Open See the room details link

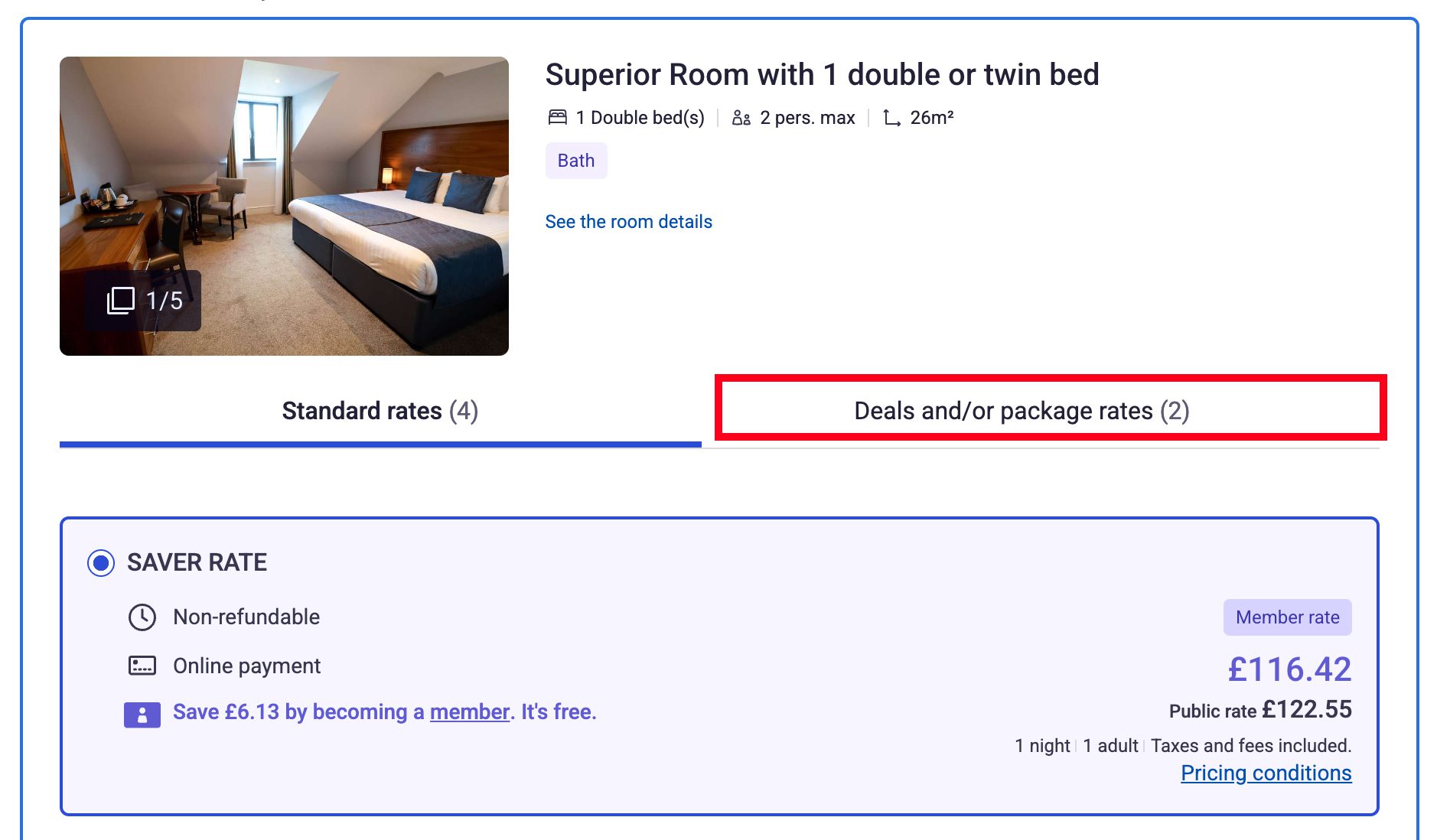[629, 222]
